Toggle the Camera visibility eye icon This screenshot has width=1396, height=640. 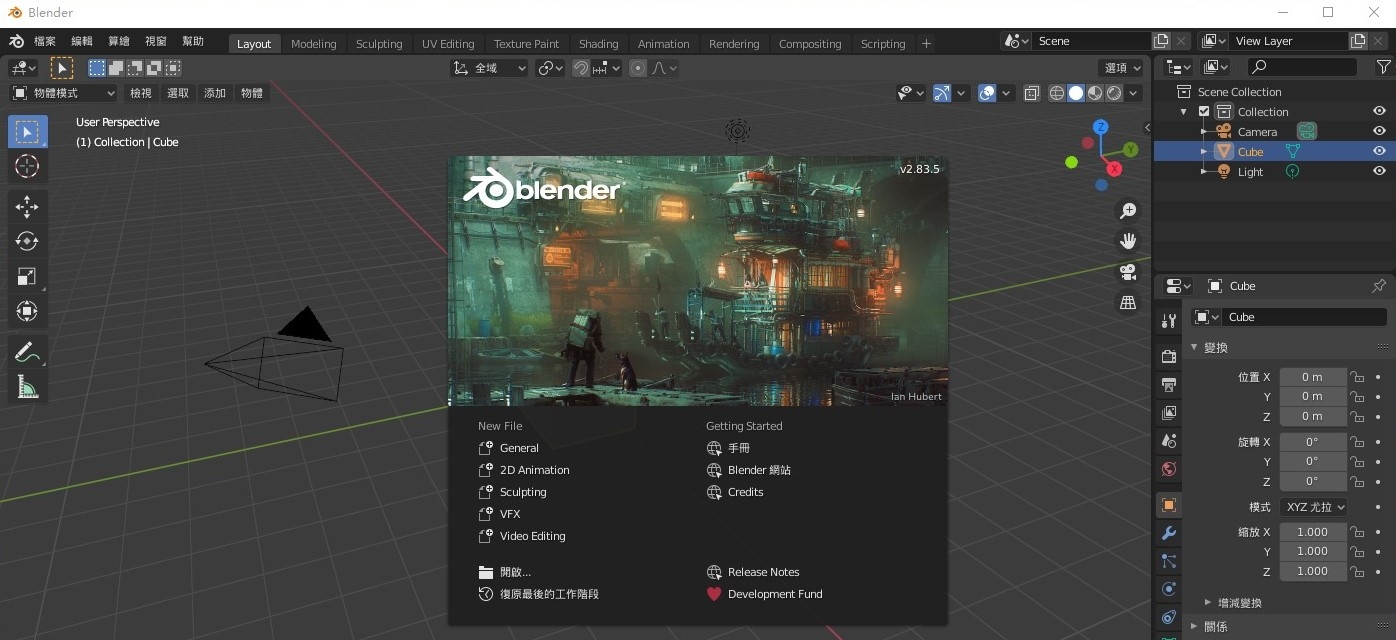click(x=1379, y=131)
